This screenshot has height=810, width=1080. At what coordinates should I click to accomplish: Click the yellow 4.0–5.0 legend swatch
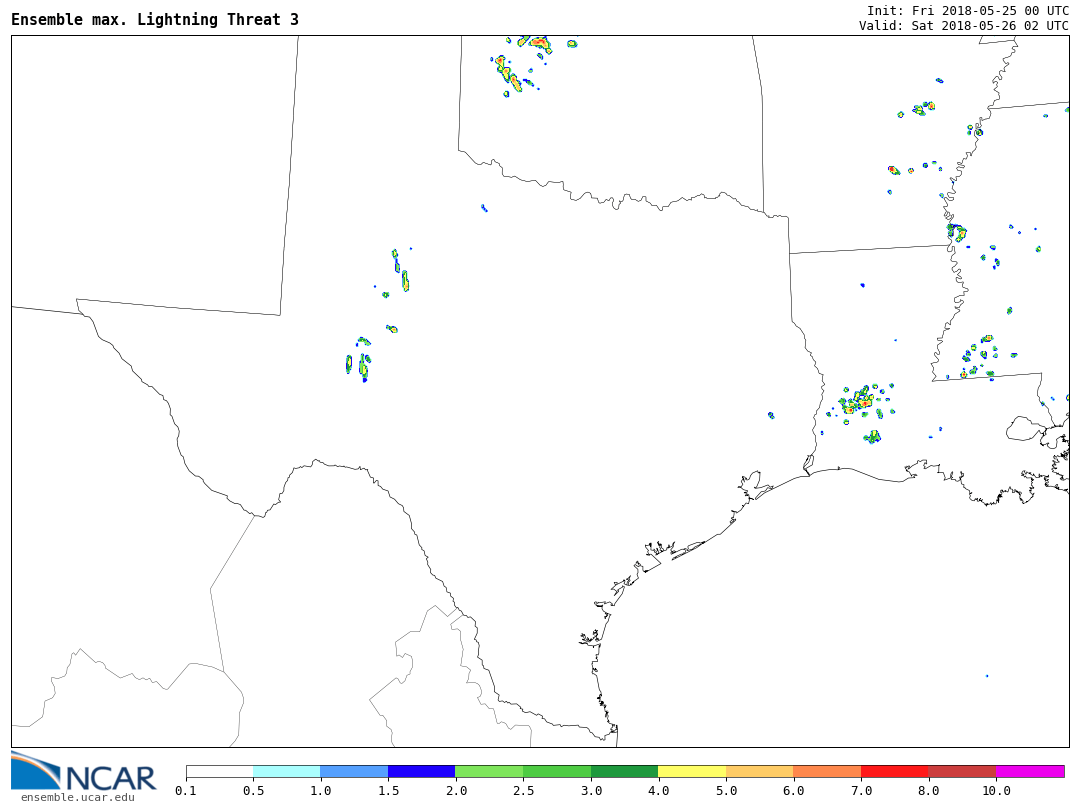692,772
